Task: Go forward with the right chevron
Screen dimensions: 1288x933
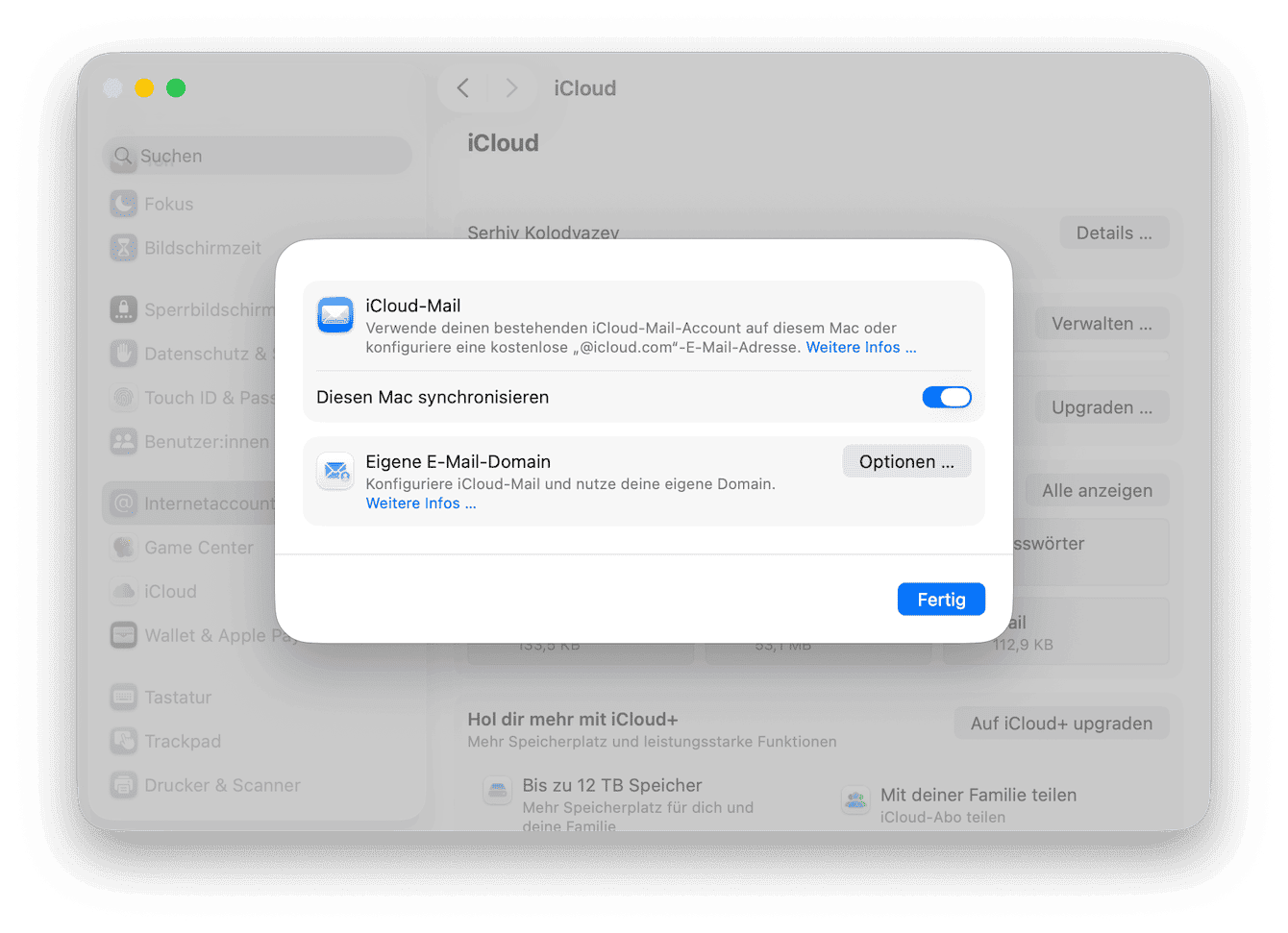Action: [511, 88]
